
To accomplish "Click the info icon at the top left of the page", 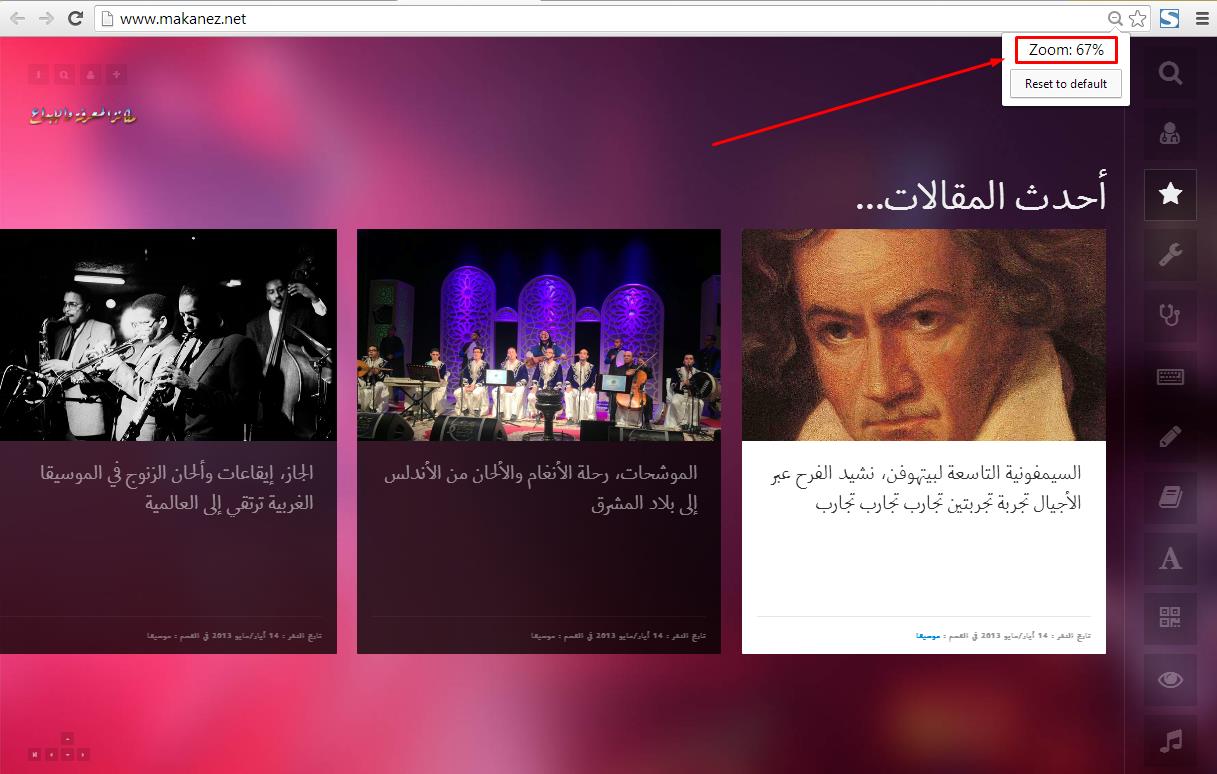I will (38, 74).
